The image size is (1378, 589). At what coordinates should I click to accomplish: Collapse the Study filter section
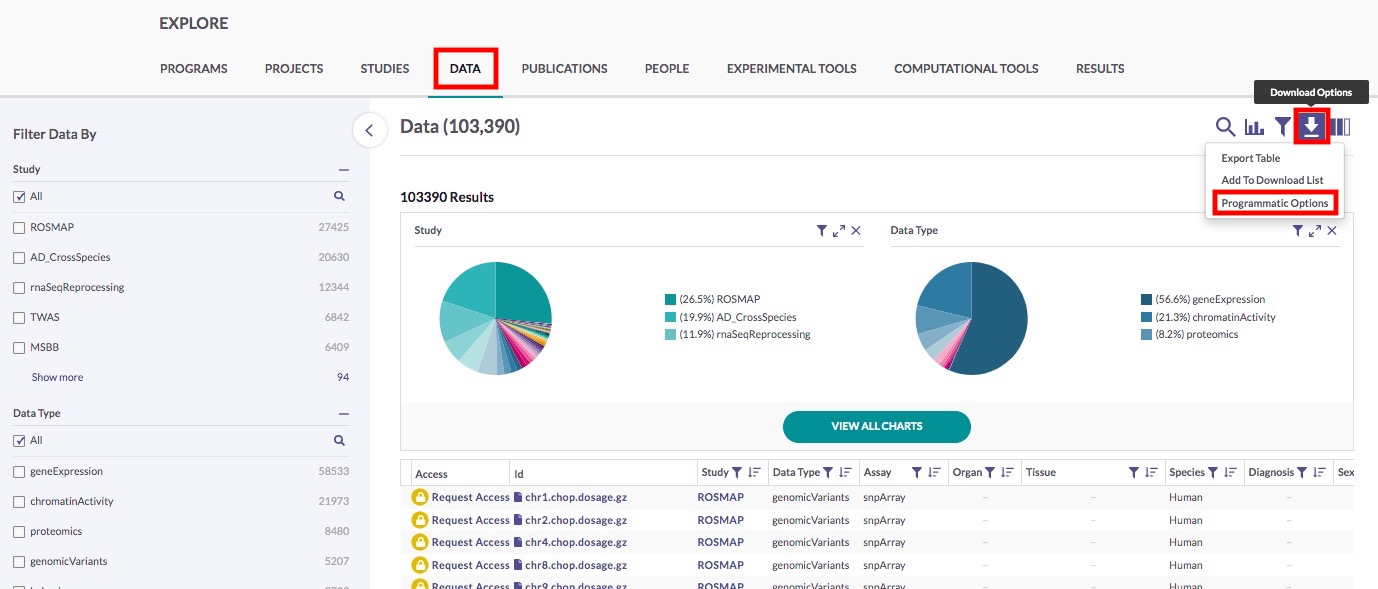tap(343, 170)
